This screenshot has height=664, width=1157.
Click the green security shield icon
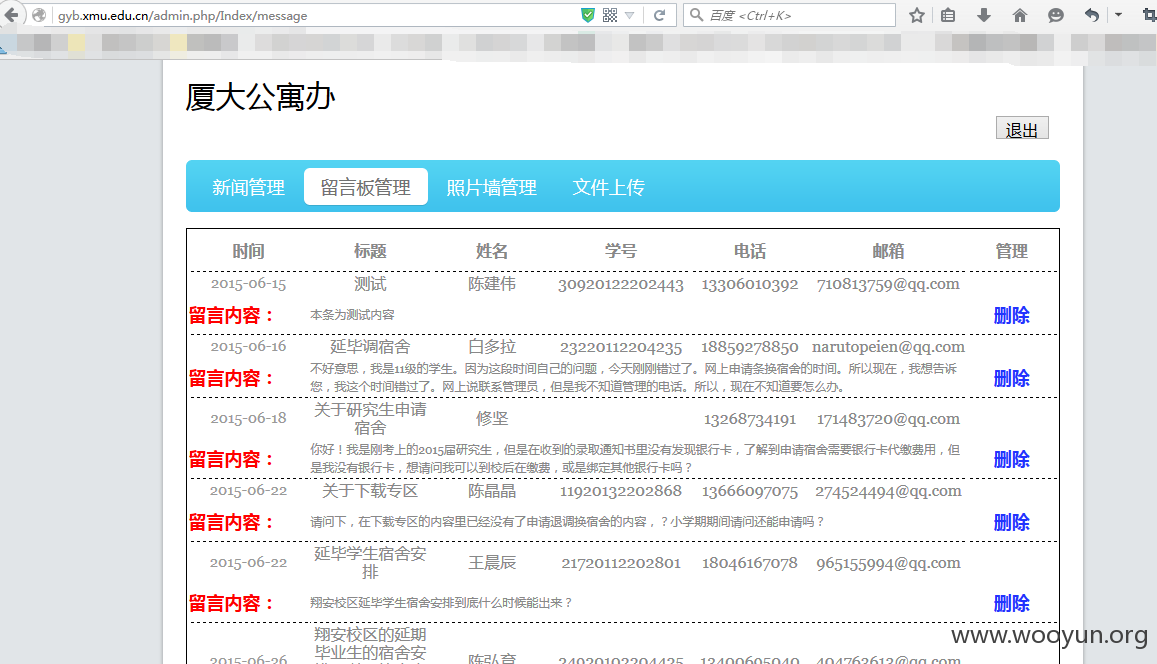[x=588, y=15]
